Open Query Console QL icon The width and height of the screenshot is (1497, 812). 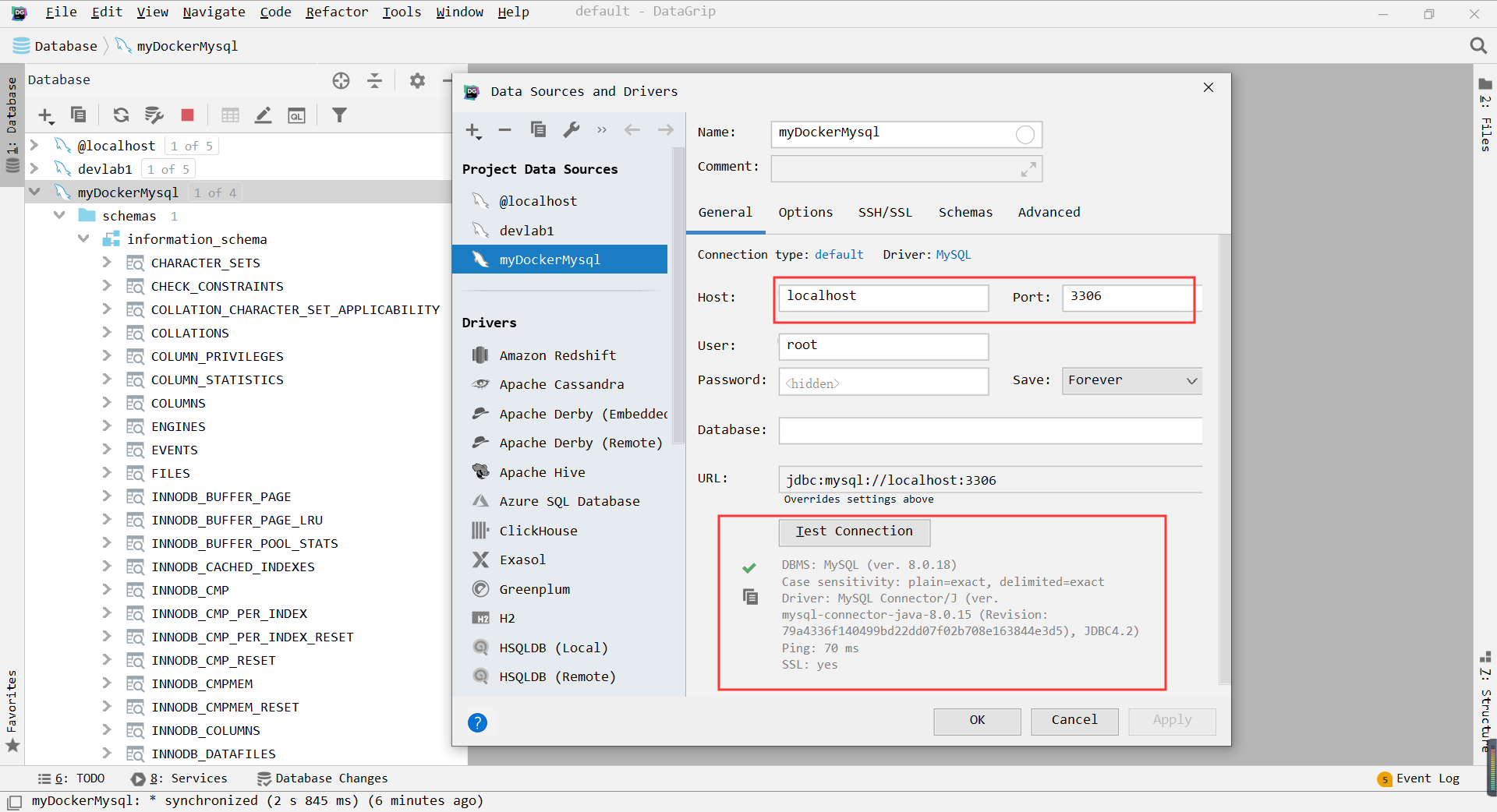point(296,116)
